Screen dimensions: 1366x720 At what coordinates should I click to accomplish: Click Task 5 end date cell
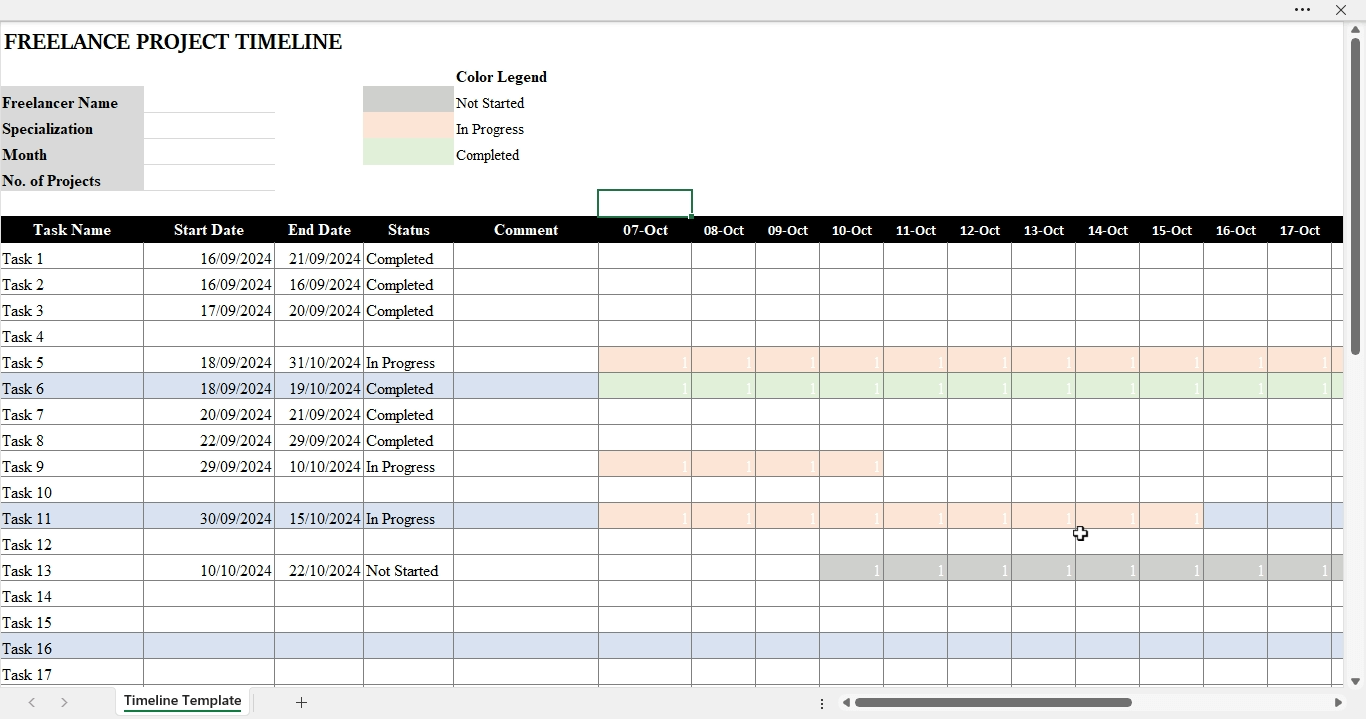click(319, 362)
